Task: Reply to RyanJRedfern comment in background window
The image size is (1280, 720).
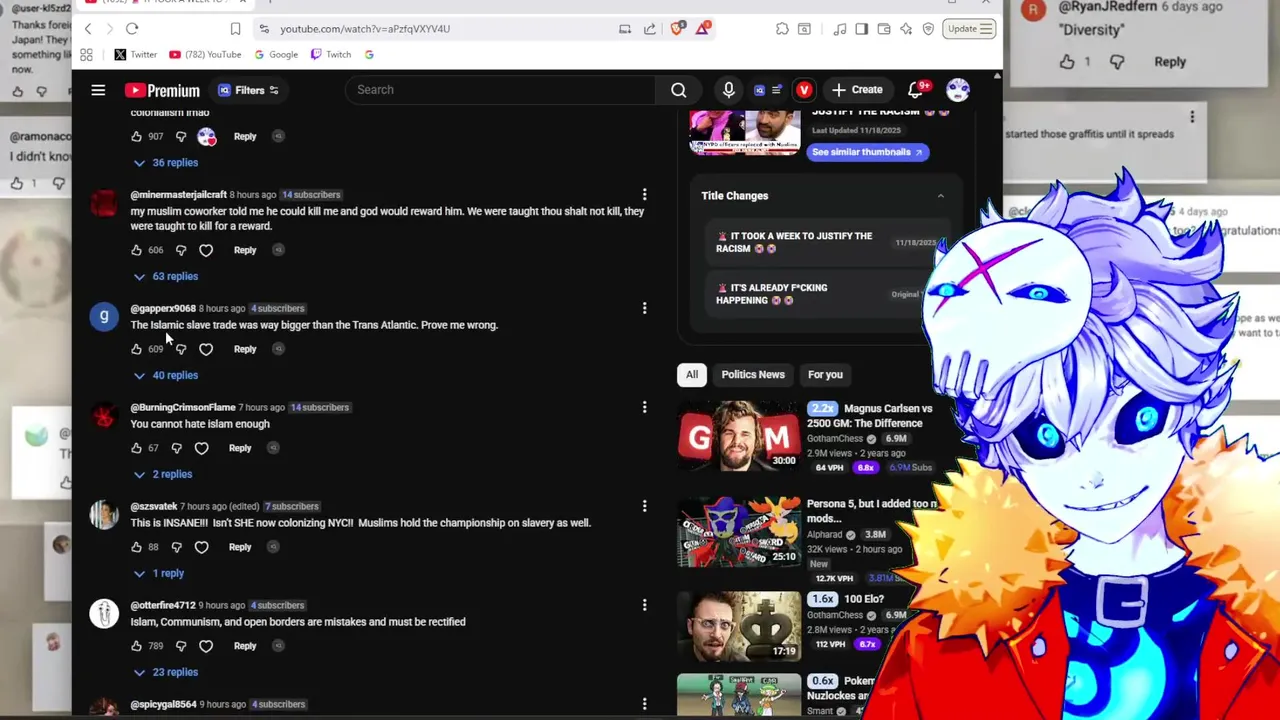Action: [x=1170, y=62]
